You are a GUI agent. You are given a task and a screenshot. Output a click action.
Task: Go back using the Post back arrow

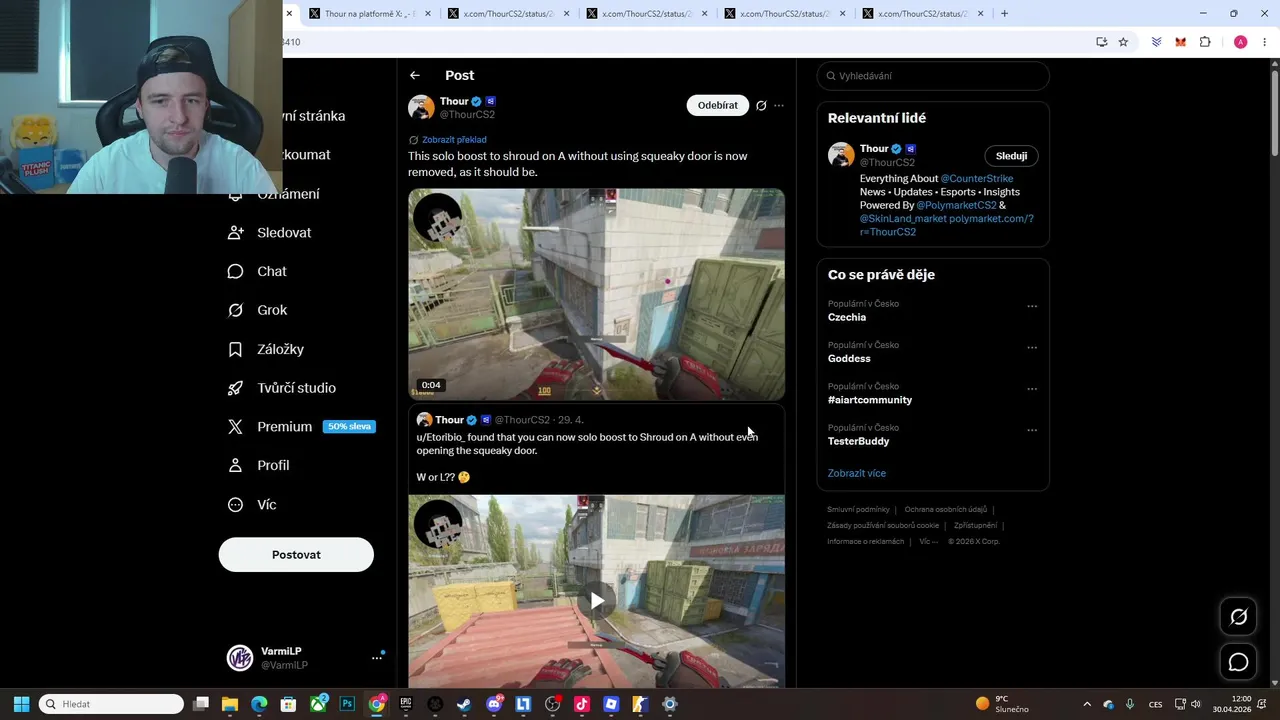coord(415,75)
